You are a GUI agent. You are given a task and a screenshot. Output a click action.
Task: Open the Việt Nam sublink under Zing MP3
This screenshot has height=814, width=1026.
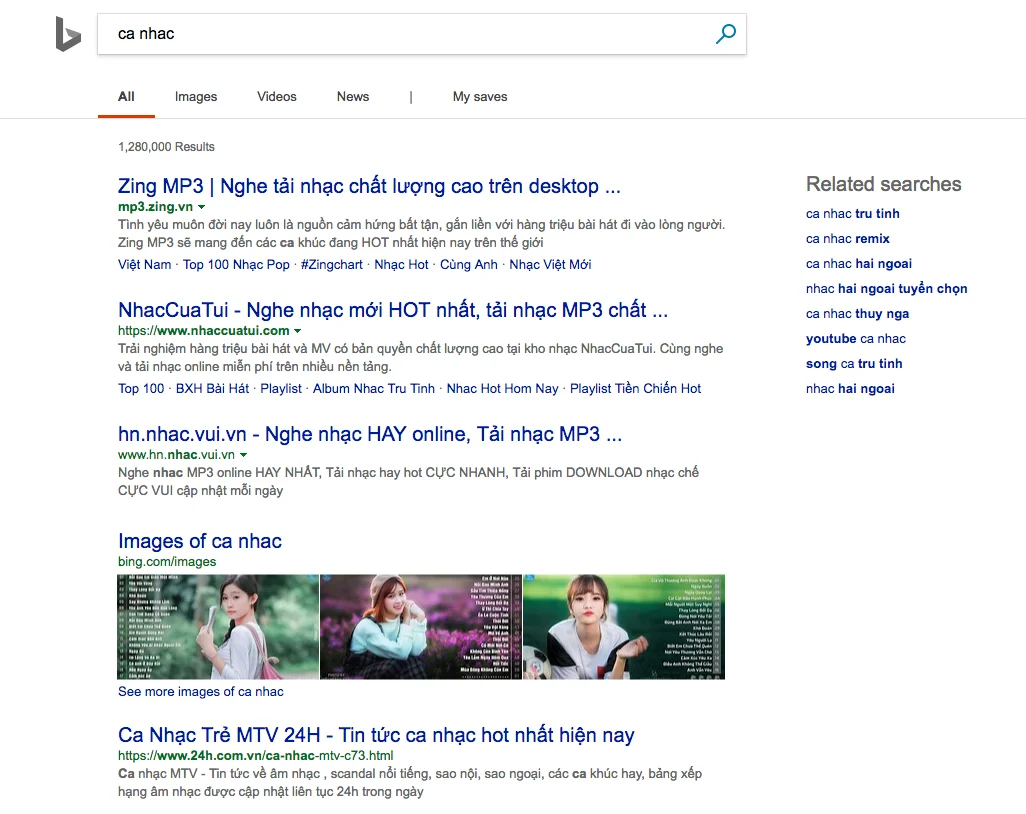[x=144, y=264]
